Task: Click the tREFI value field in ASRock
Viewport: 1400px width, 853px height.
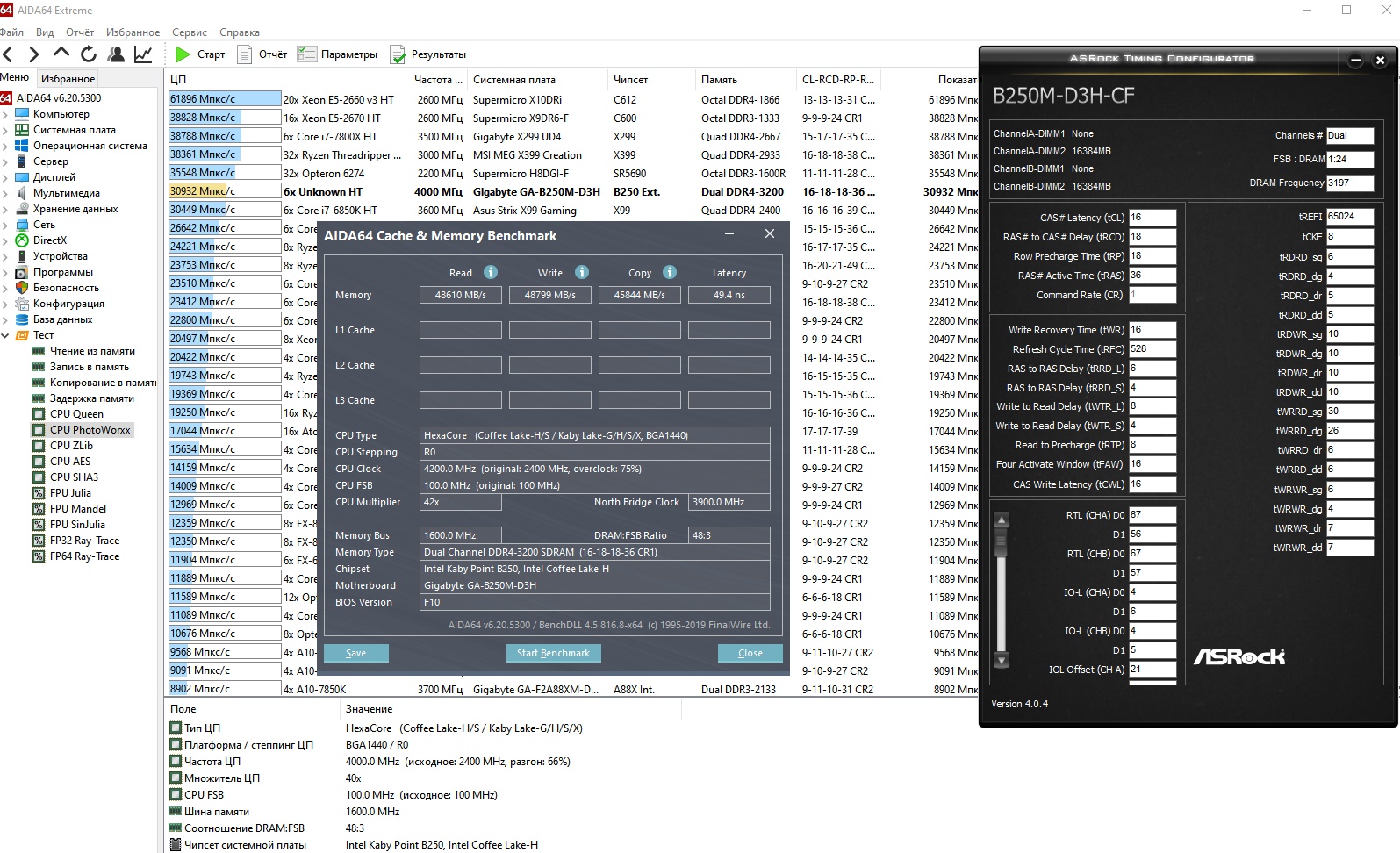Action: pyautogui.click(x=1350, y=217)
